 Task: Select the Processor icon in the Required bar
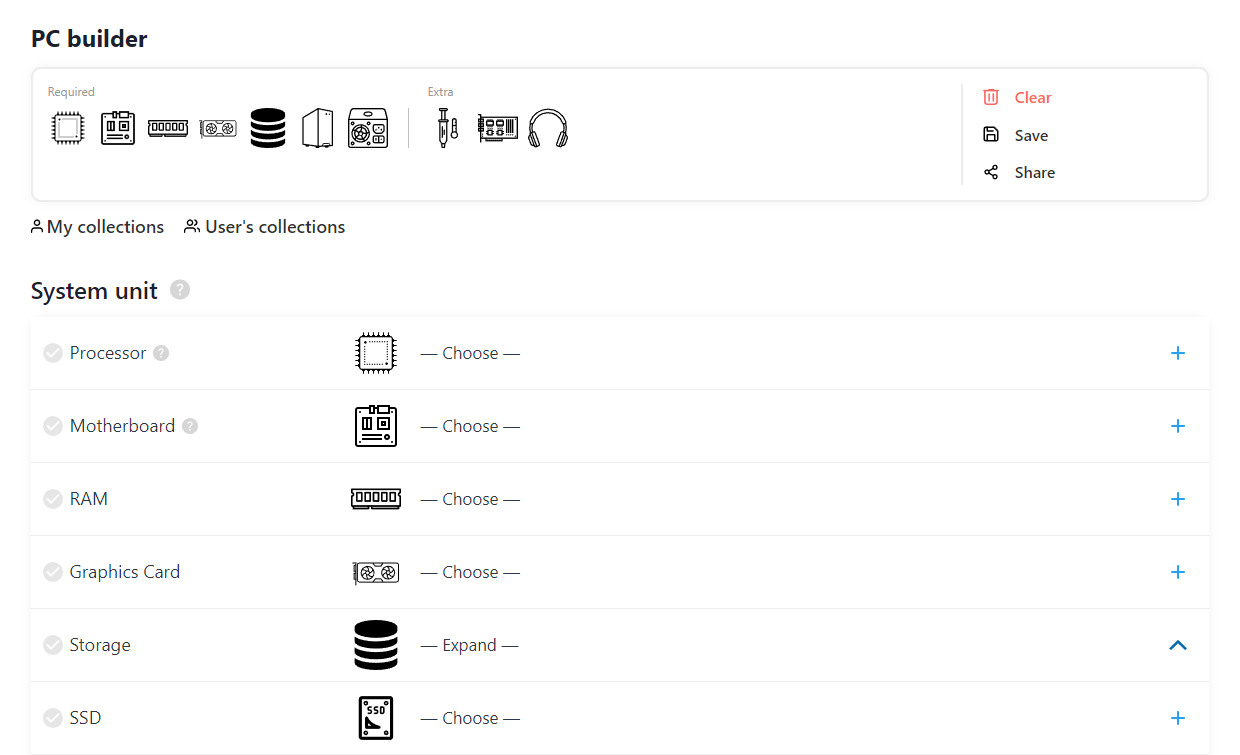pyautogui.click(x=67, y=128)
